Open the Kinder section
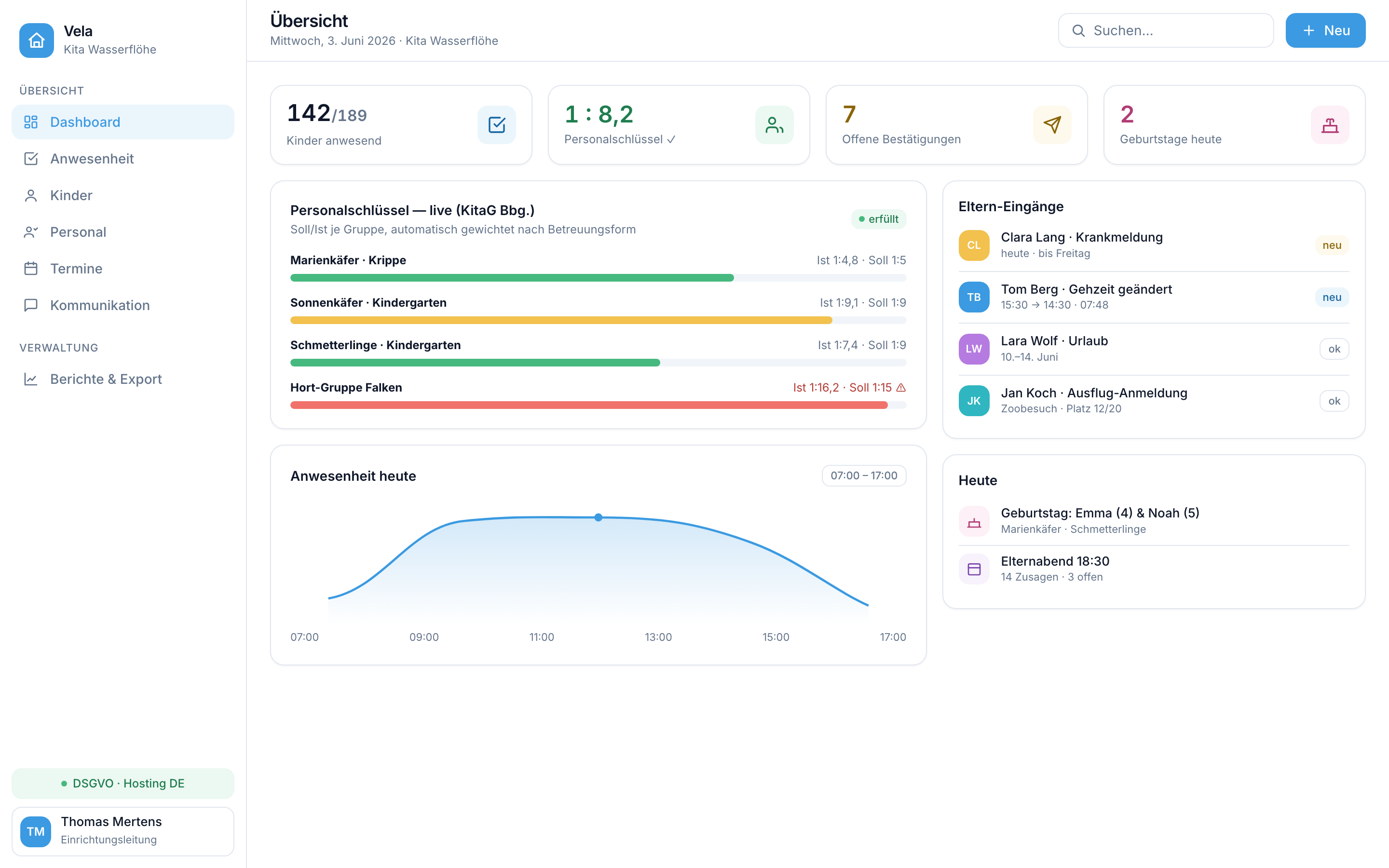This screenshot has width=1389, height=868. point(123,195)
